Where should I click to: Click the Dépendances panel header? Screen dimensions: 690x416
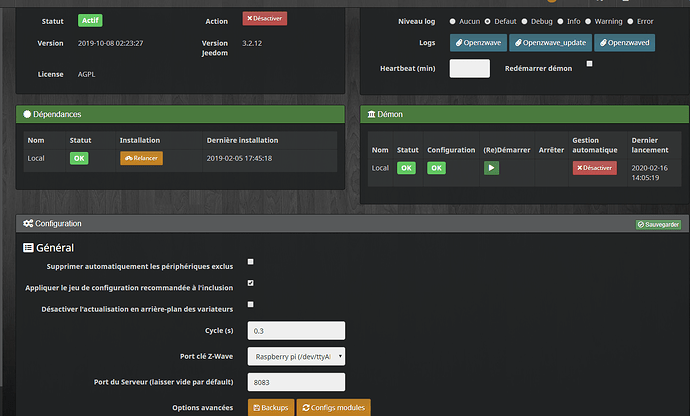(180, 114)
